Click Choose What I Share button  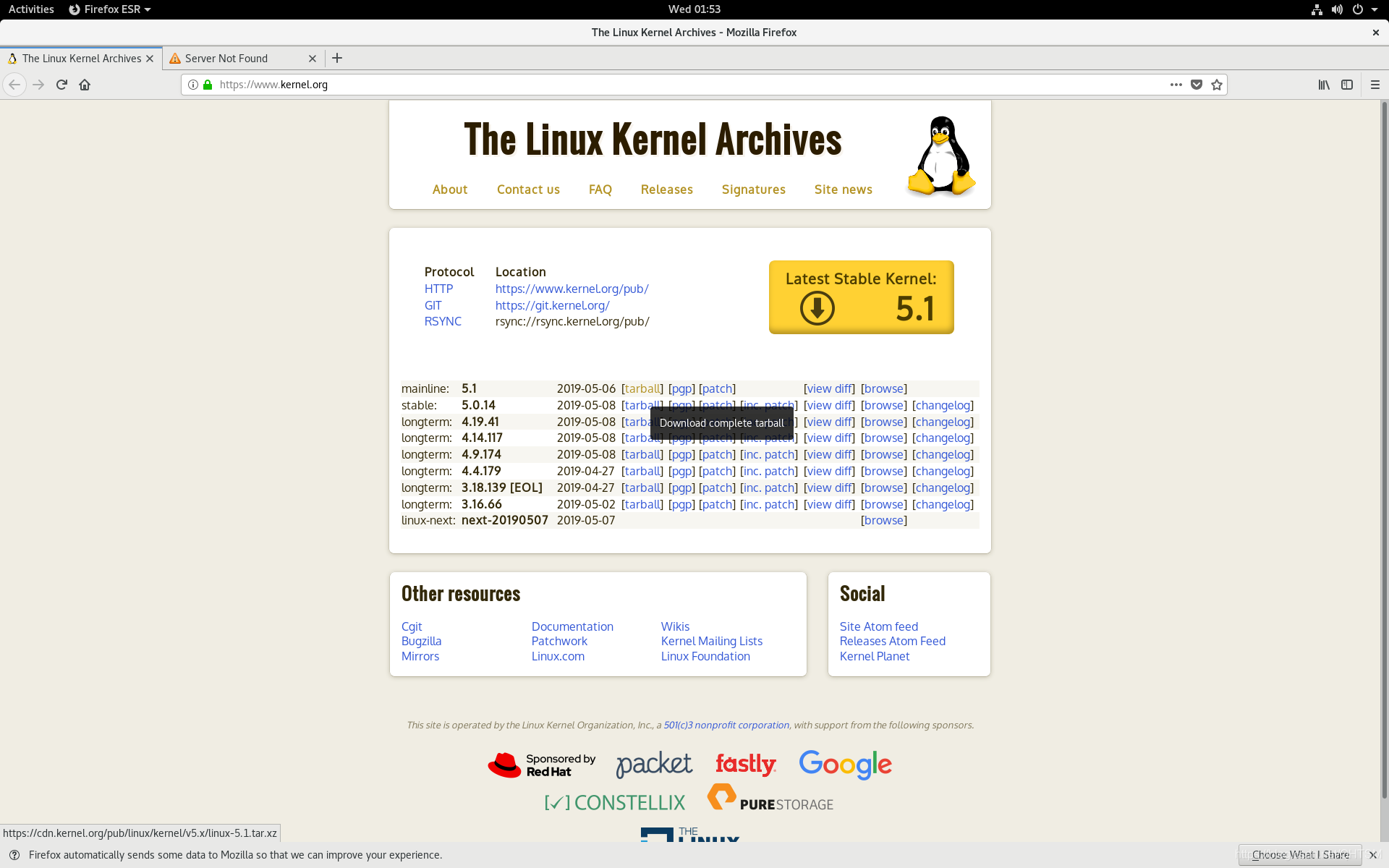(1300, 855)
